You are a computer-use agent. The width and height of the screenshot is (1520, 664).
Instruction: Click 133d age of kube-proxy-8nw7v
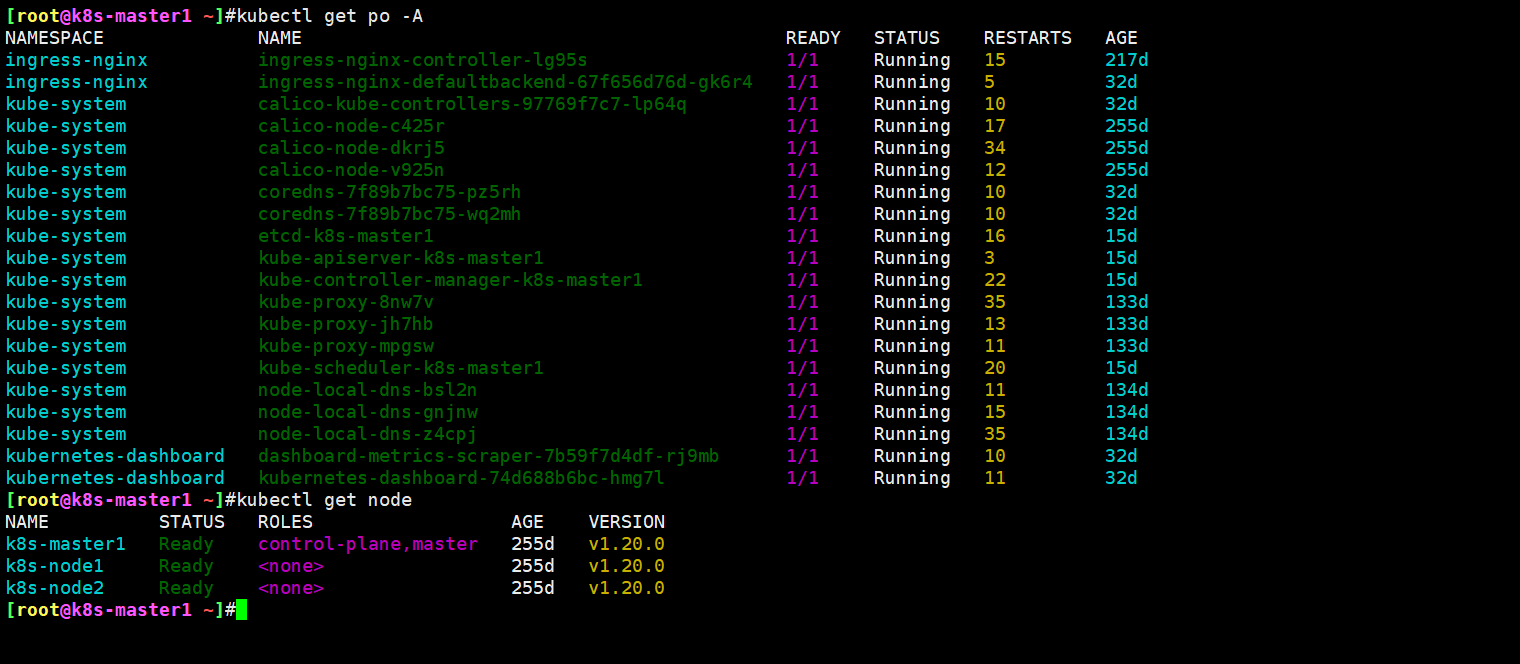click(x=1126, y=302)
